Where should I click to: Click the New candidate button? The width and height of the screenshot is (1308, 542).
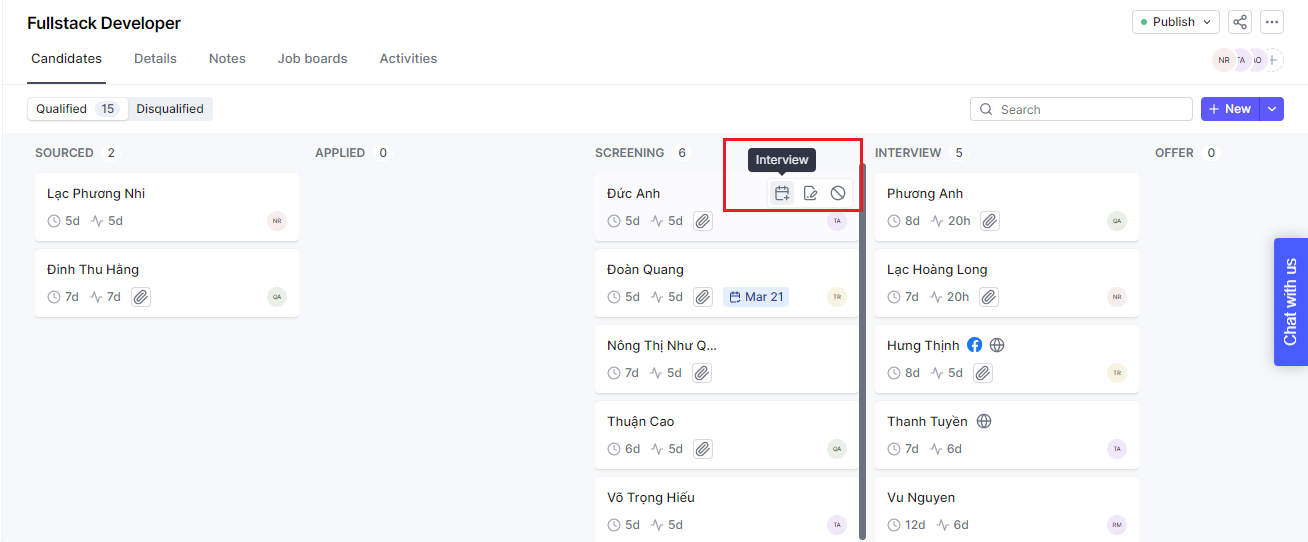pyautogui.click(x=1229, y=109)
